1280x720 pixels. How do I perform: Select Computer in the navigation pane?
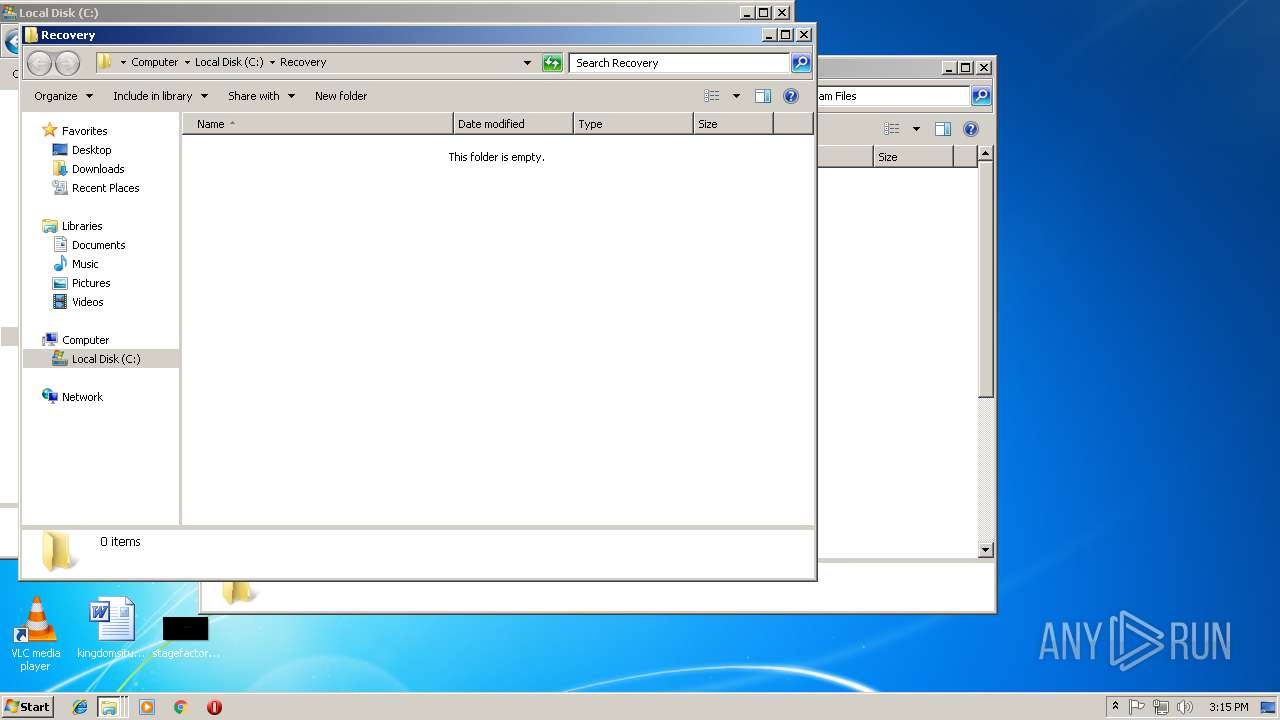(x=85, y=340)
